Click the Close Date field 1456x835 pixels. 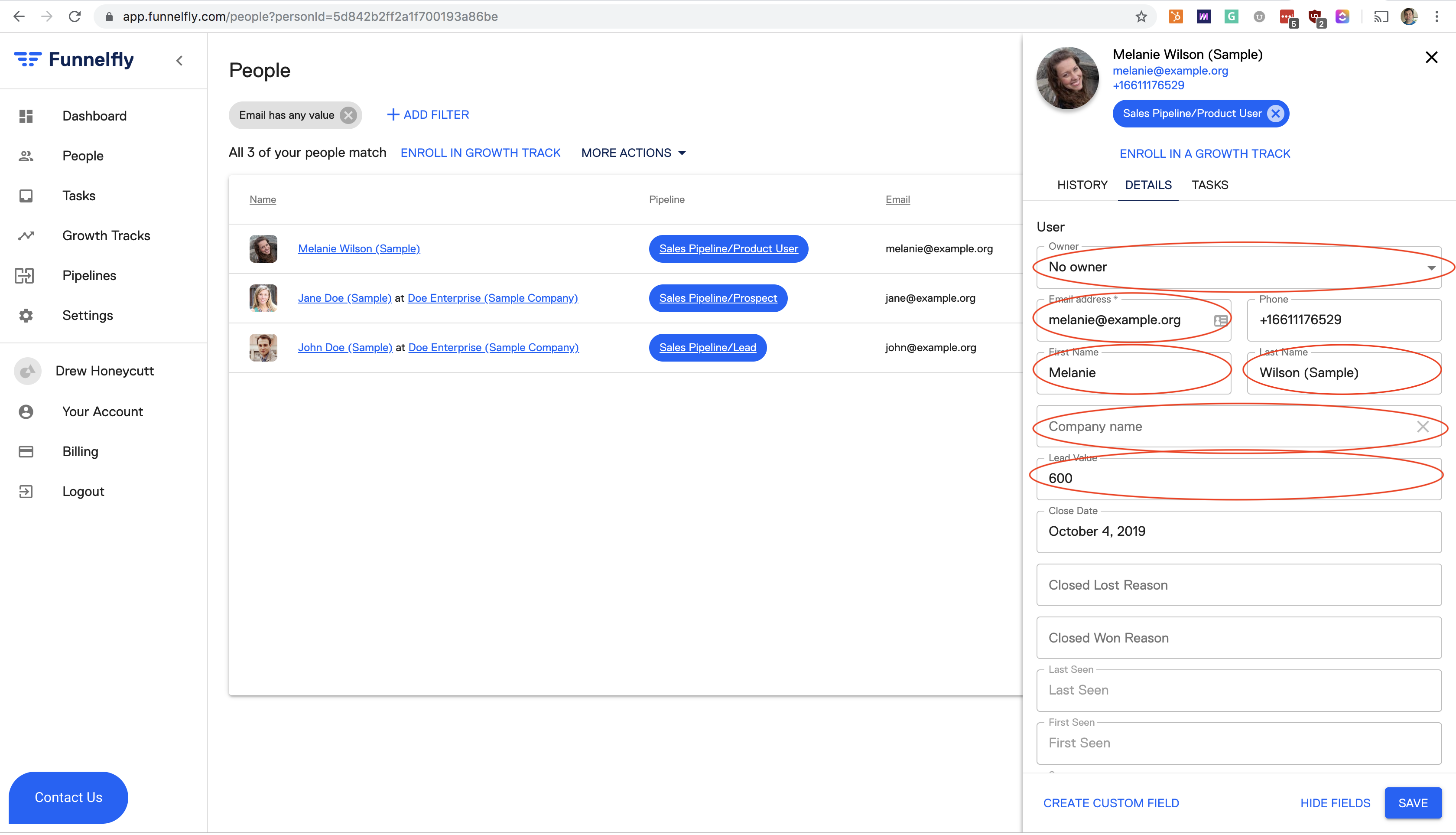point(1238,532)
